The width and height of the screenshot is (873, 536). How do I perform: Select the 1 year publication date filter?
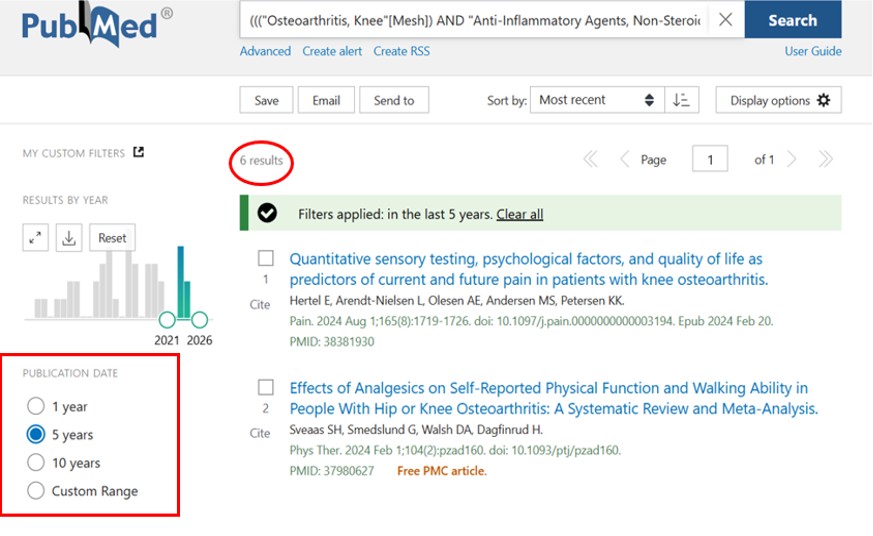point(36,406)
